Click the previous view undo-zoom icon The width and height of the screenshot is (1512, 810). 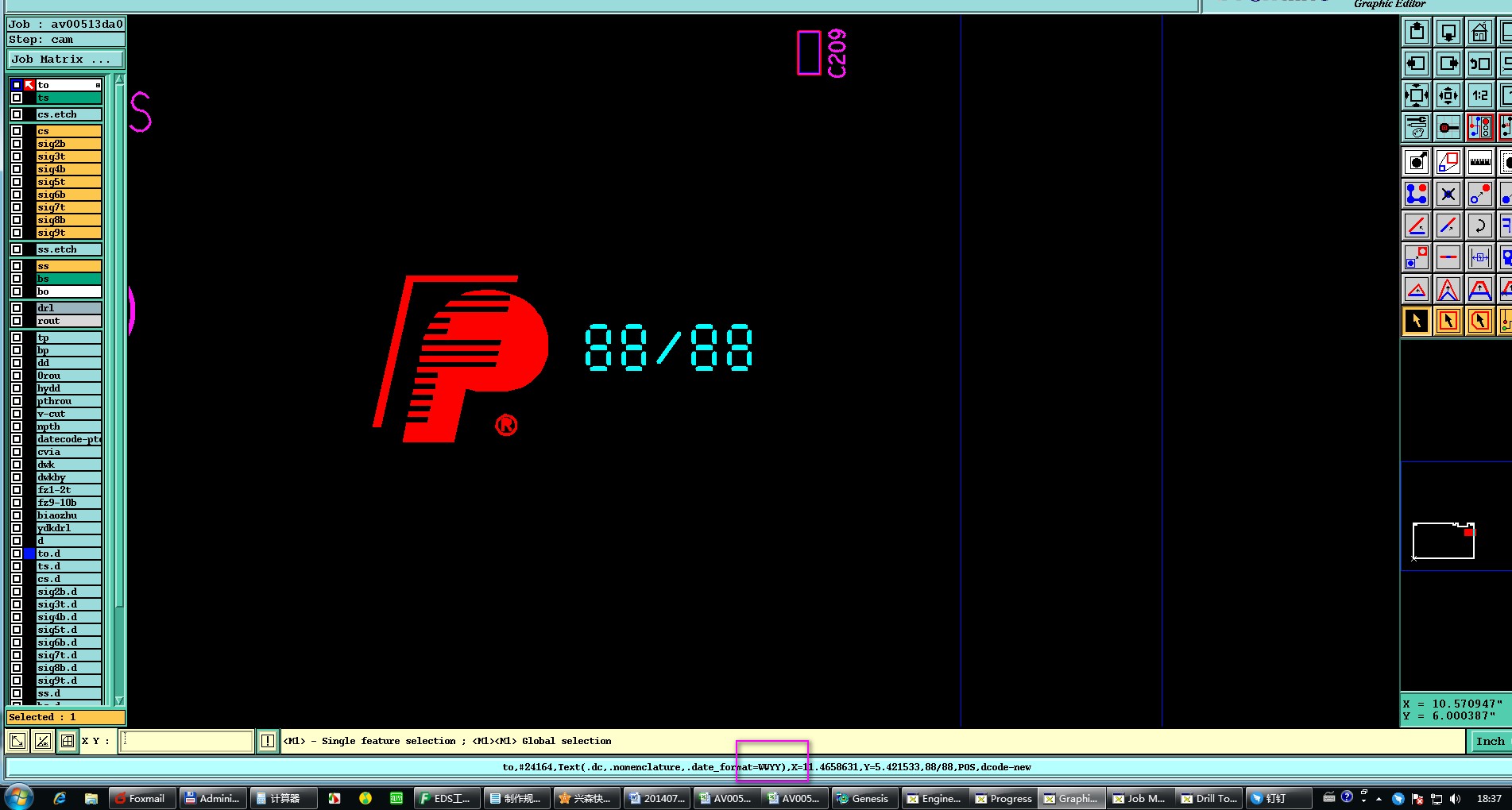[x=1480, y=64]
